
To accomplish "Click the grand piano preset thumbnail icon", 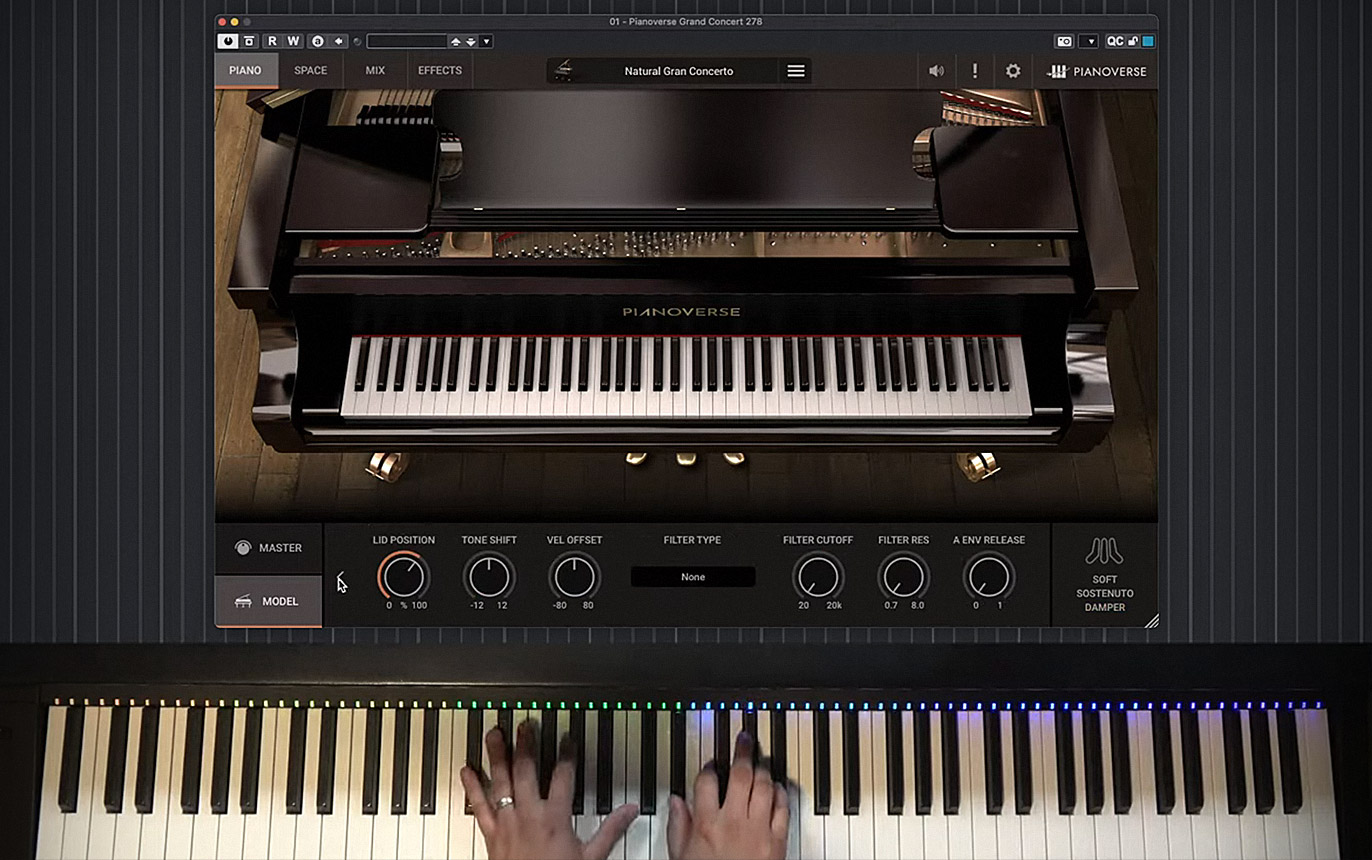I will [x=565, y=71].
